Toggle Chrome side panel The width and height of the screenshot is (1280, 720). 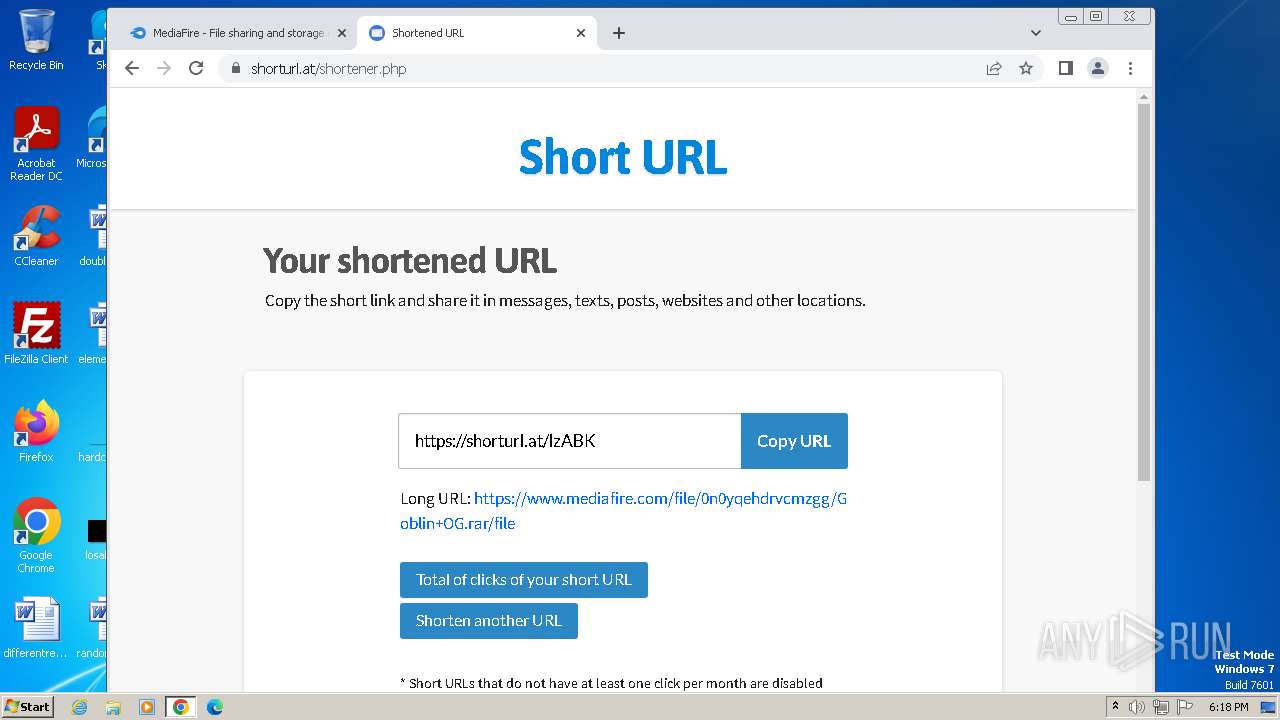(1066, 68)
